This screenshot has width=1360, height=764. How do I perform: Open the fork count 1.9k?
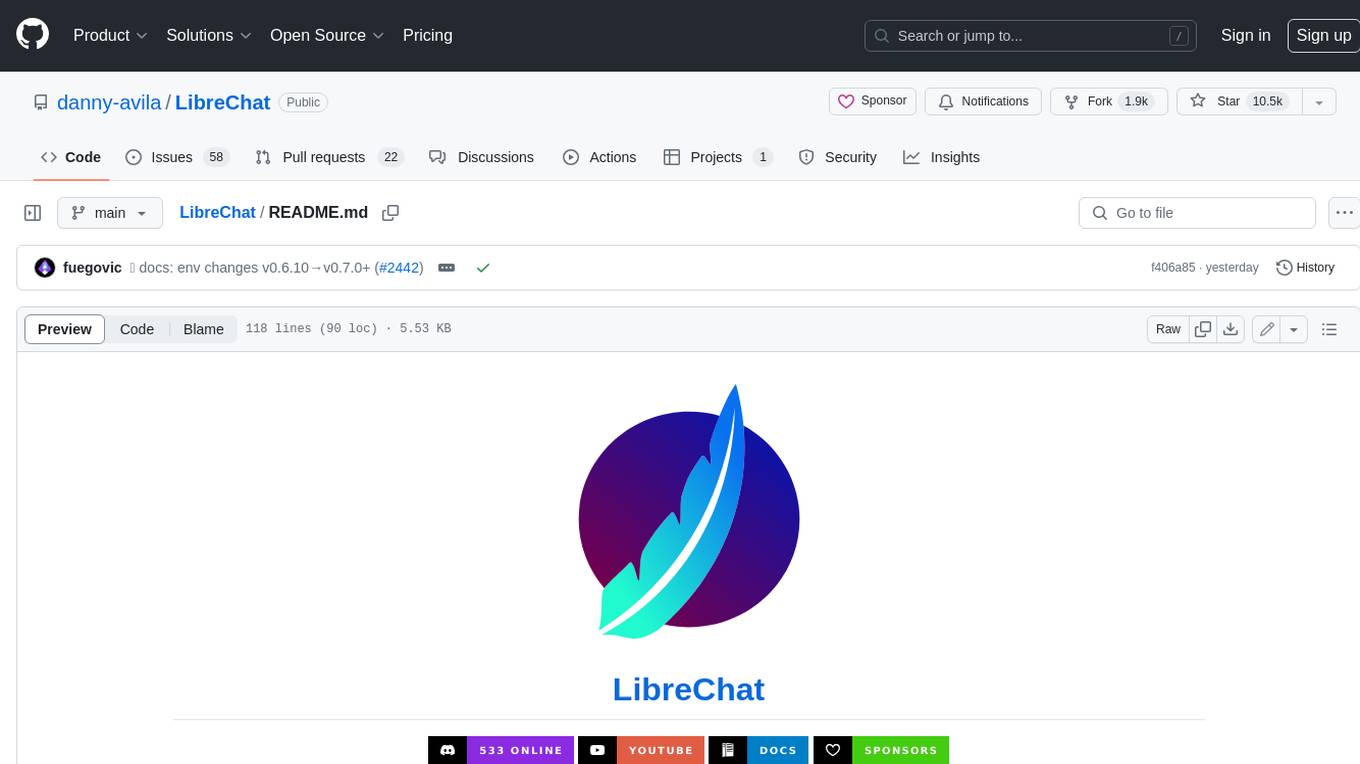pyautogui.click(x=1136, y=101)
